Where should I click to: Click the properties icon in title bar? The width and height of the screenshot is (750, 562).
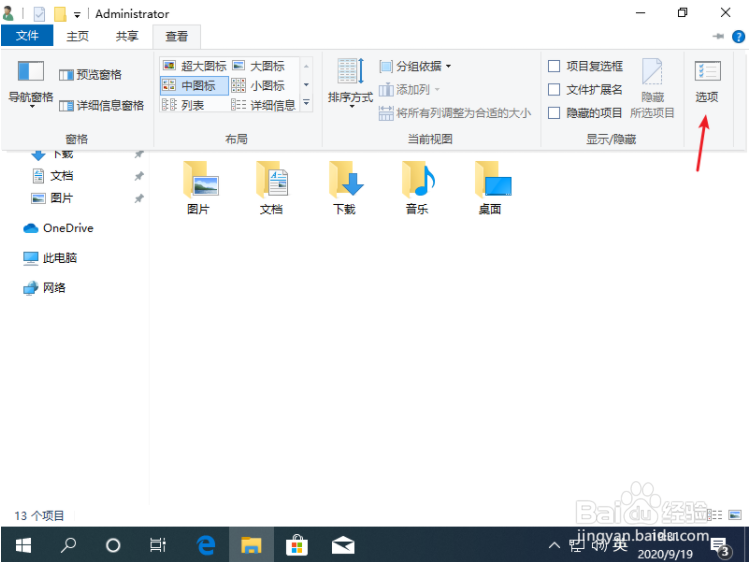coord(39,14)
